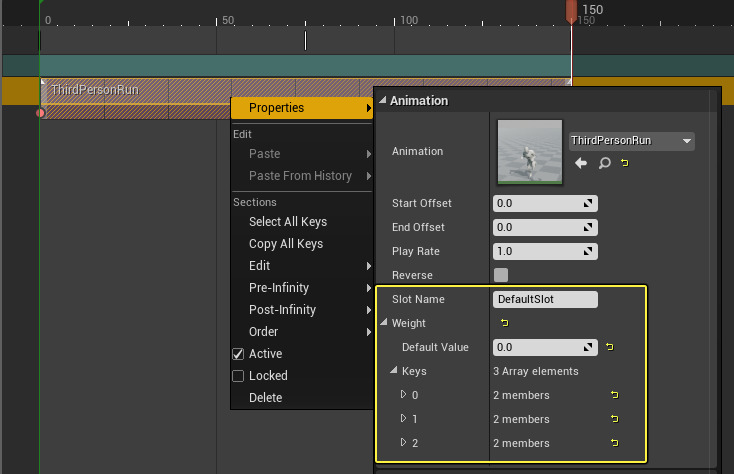This screenshot has width=734, height=474.
Task: Reset Default Value to default
Action: 611,347
